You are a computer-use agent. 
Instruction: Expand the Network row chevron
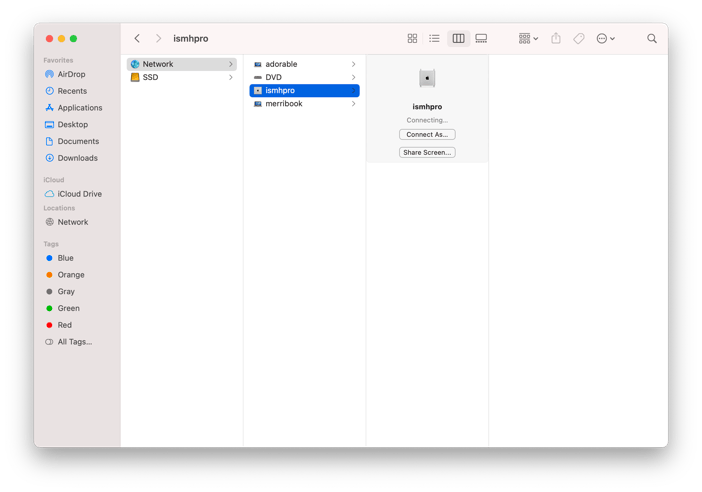click(x=231, y=64)
